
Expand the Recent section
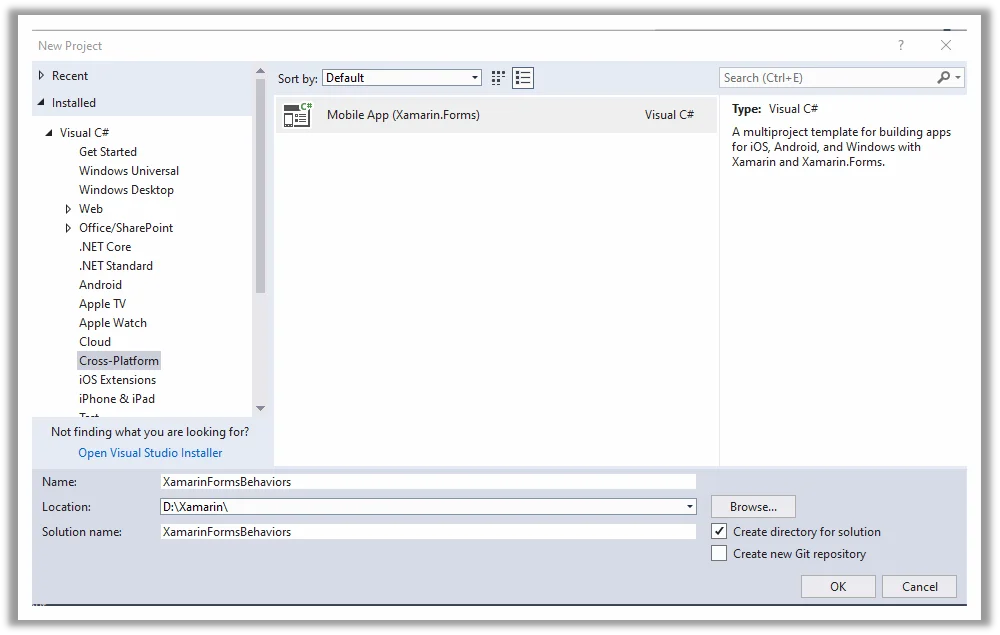(x=41, y=75)
